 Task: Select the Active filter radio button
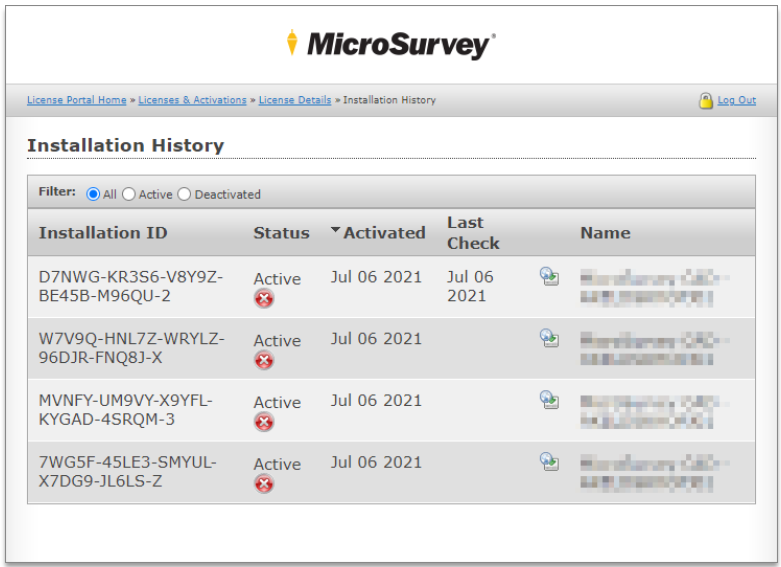click(x=129, y=194)
